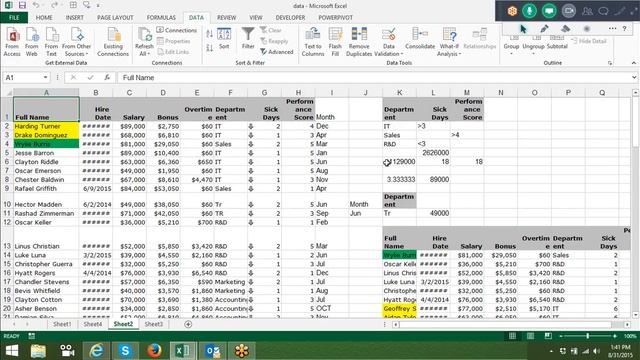This screenshot has width=640, height=360.
Task: Switch to Page Layout view icon
Action: click(x=530, y=336)
